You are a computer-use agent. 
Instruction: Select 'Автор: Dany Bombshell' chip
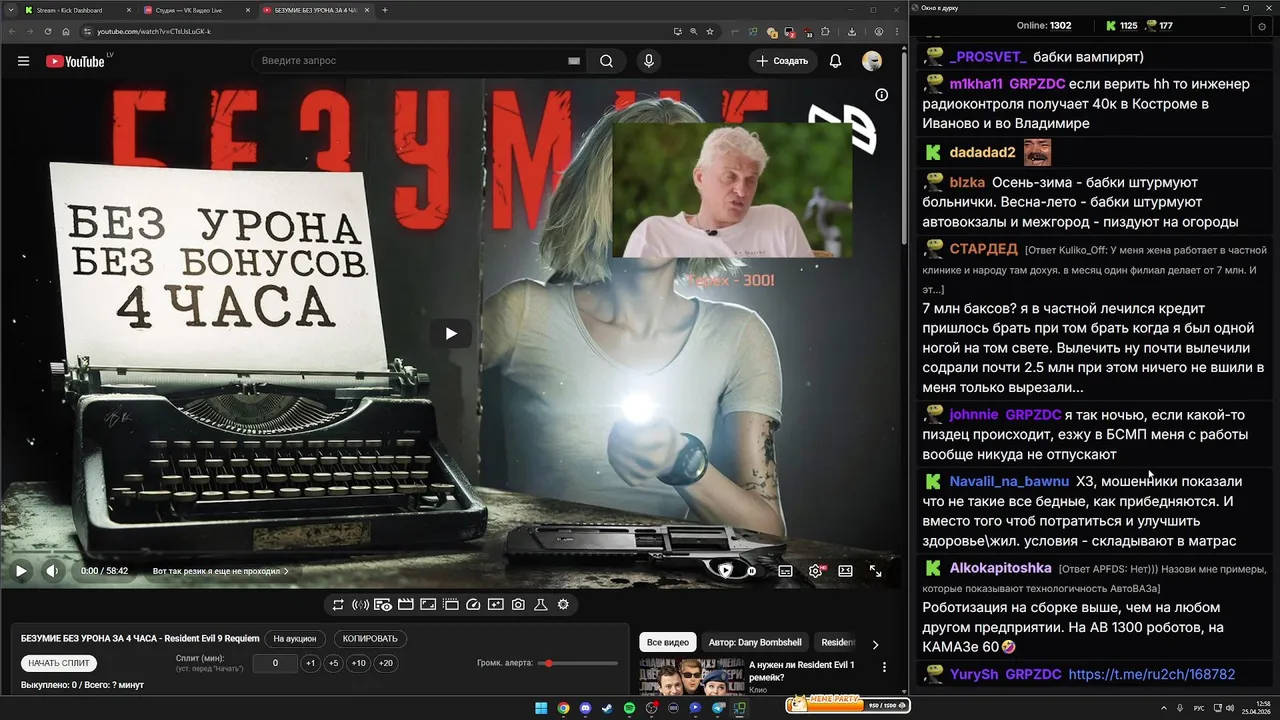tap(755, 642)
